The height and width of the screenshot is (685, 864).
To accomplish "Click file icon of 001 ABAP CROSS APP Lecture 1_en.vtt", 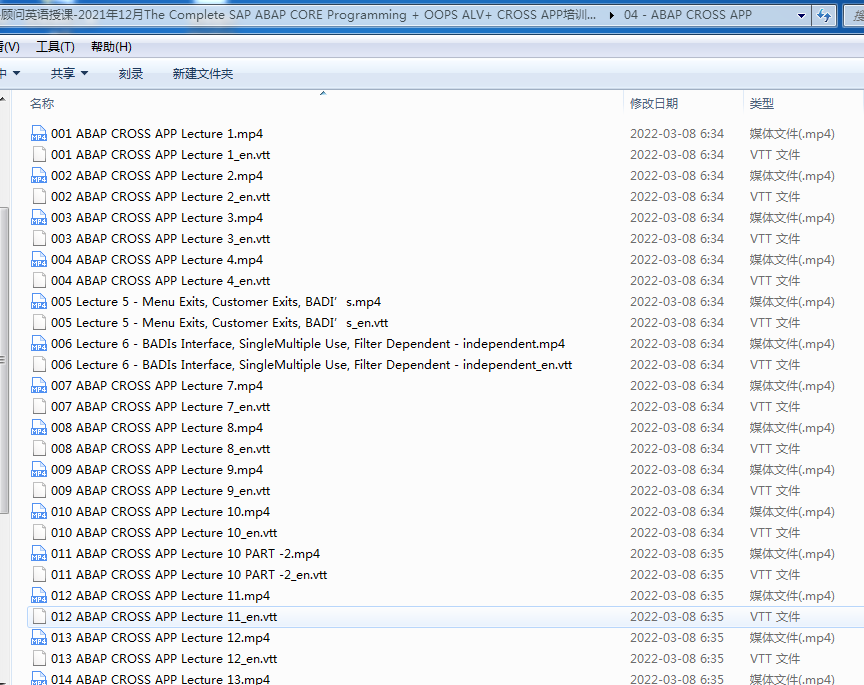I will point(39,155).
